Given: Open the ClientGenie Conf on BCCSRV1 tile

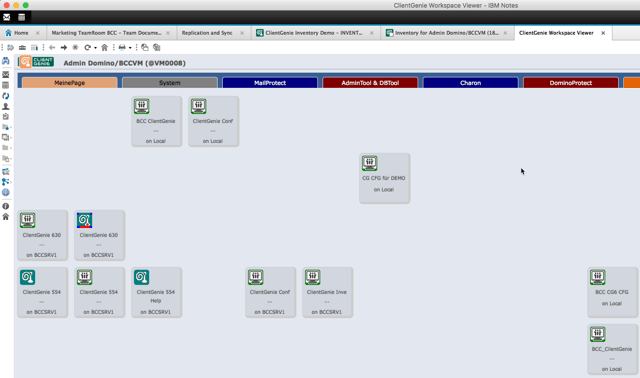Looking at the screenshot, I should click(x=270, y=292).
